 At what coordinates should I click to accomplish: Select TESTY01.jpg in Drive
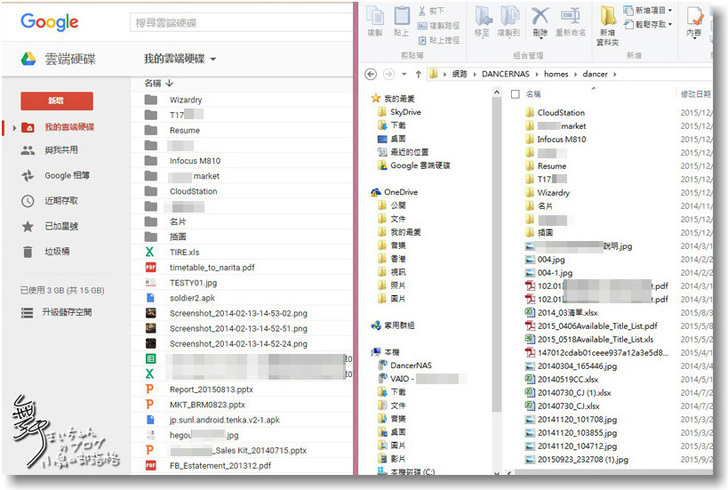coord(193,282)
